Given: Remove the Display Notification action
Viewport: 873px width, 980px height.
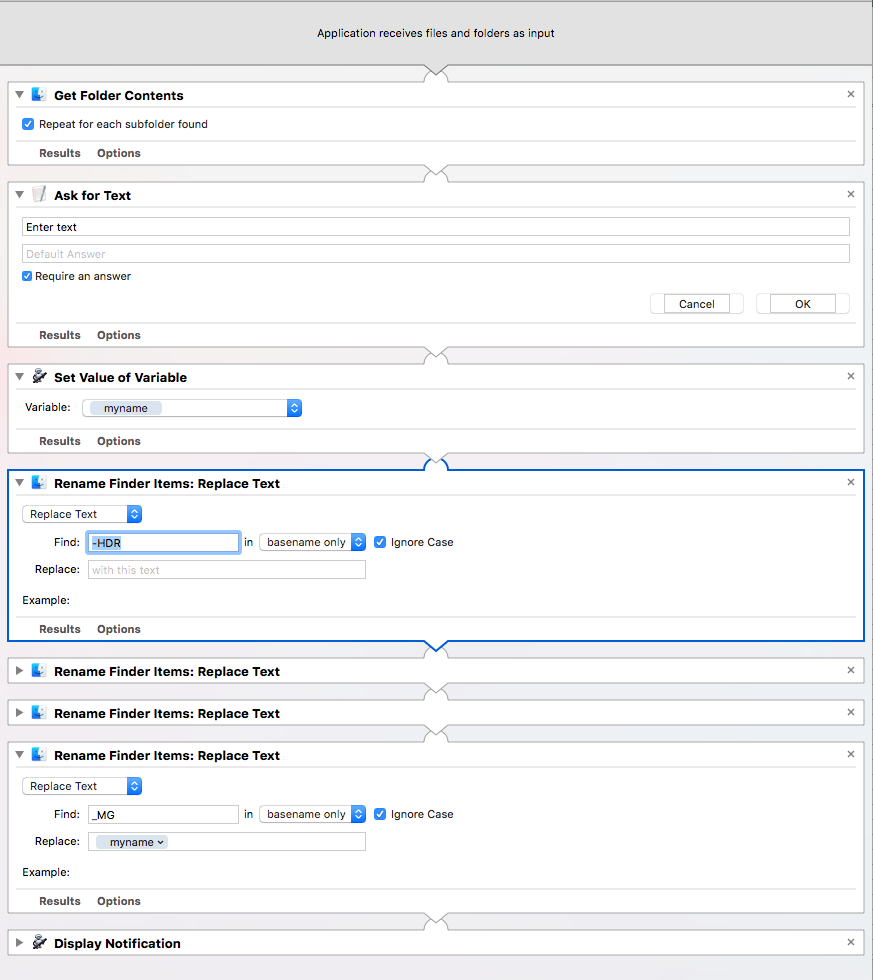Looking at the screenshot, I should click(851, 942).
